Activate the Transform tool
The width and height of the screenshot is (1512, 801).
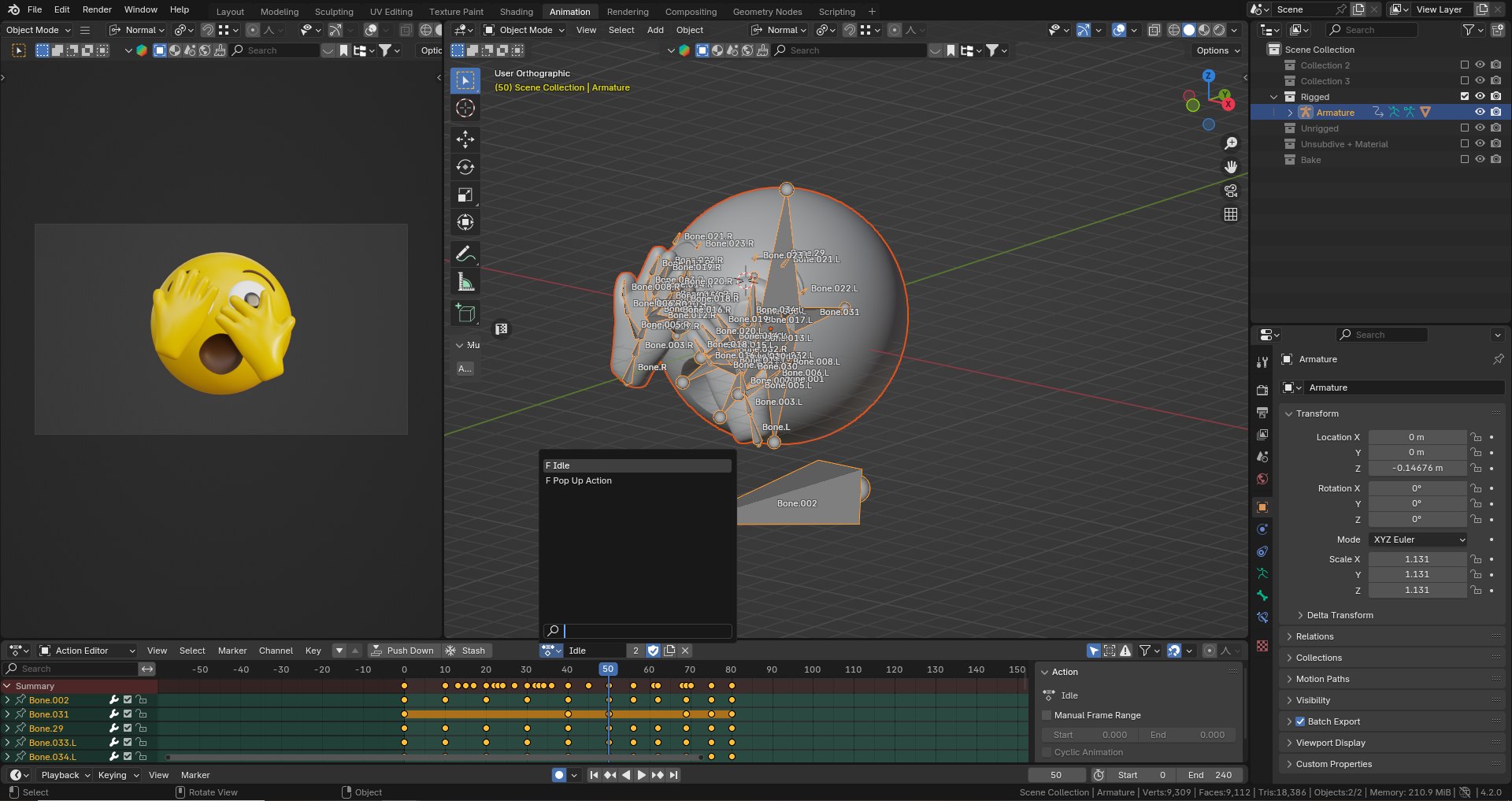465,222
